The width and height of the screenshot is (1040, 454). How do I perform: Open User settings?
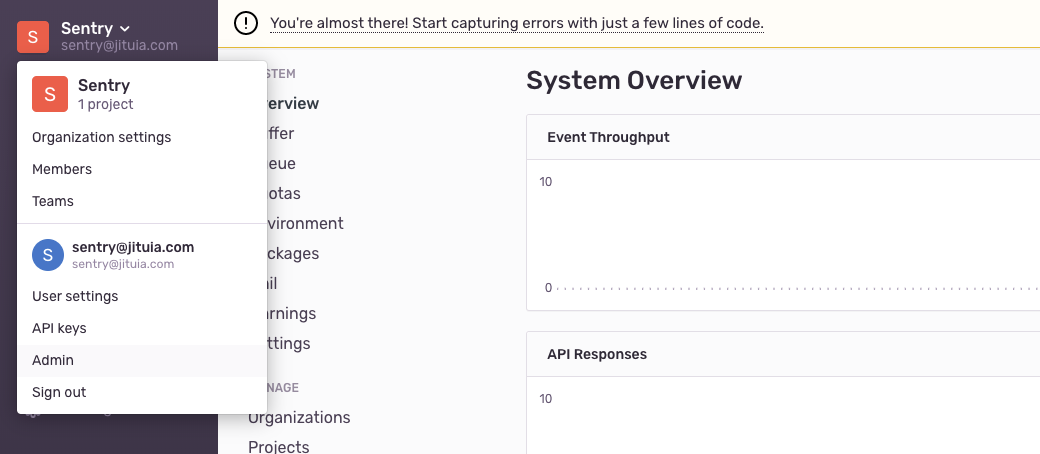pyautogui.click(x=75, y=296)
